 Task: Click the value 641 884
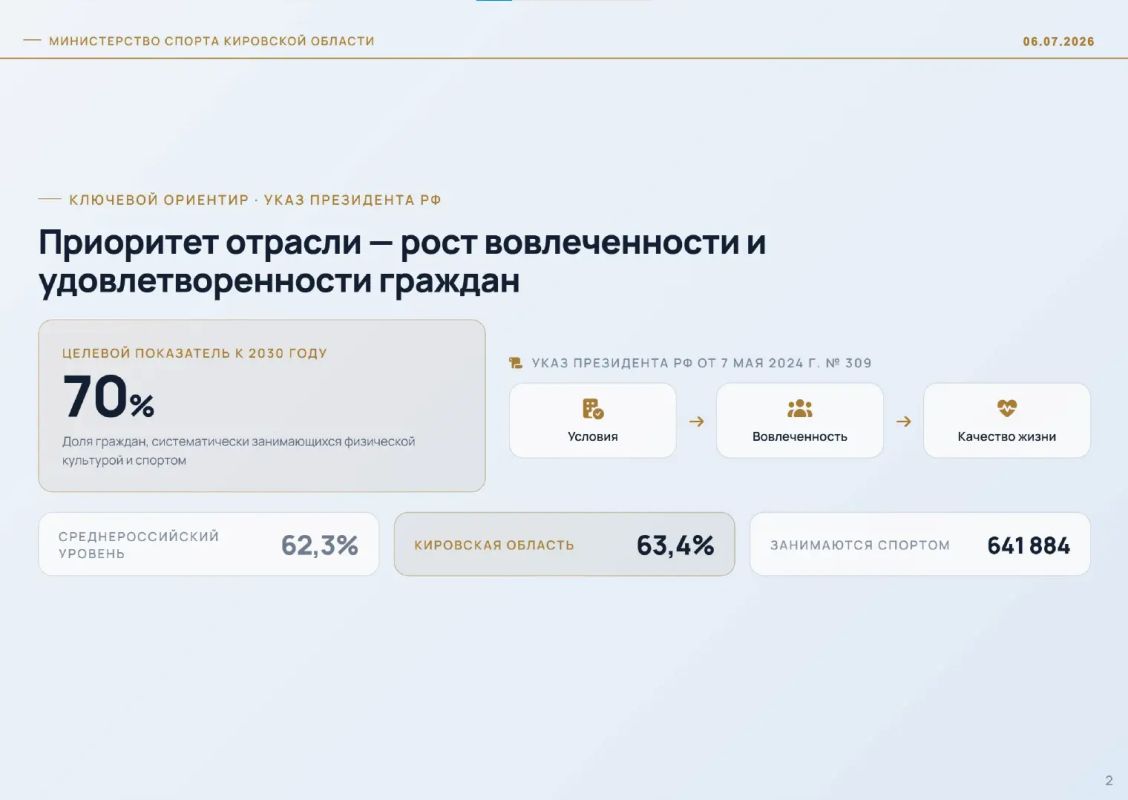pos(1029,545)
